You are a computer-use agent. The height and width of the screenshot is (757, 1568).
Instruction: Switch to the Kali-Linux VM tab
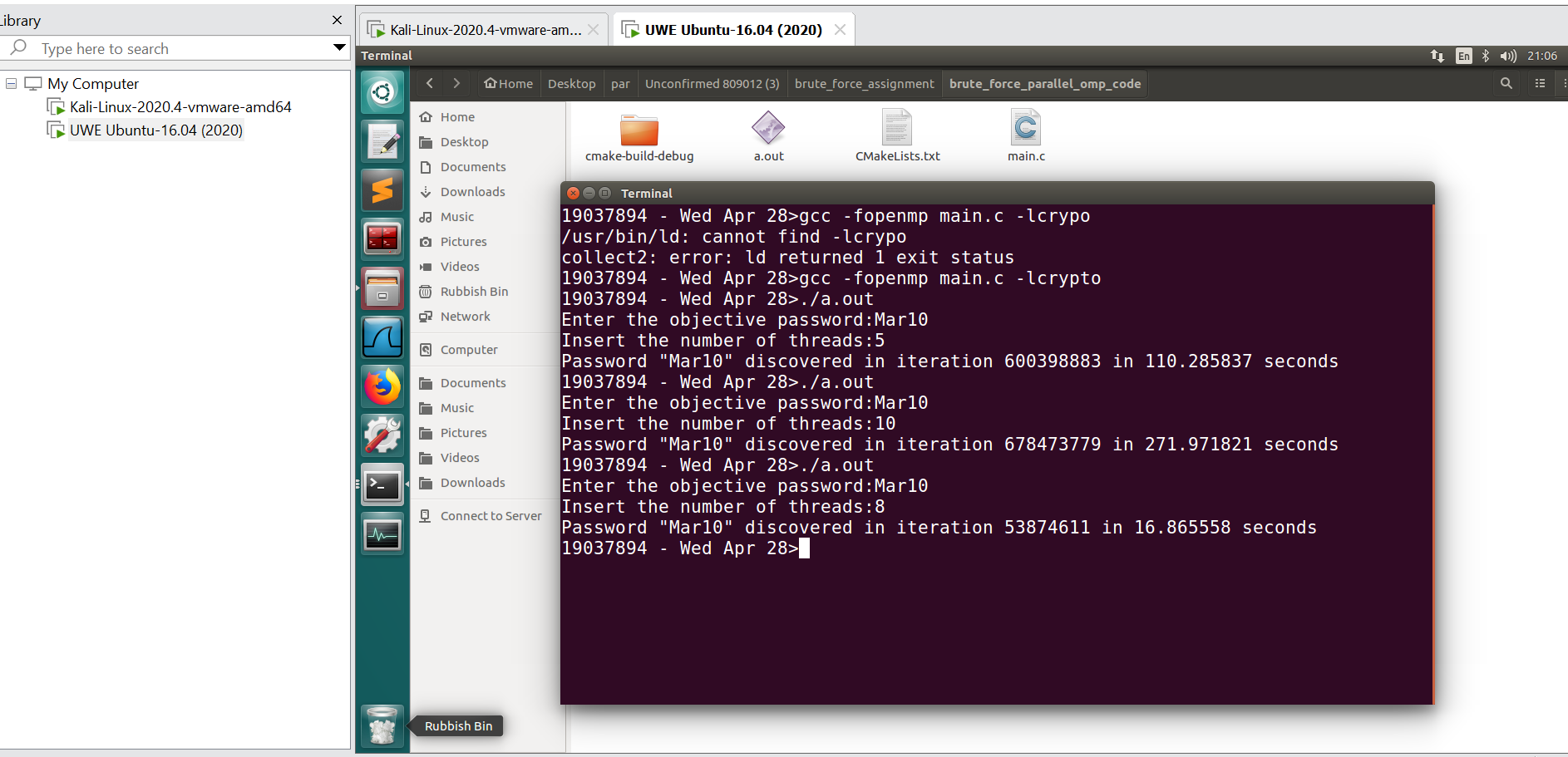point(485,30)
